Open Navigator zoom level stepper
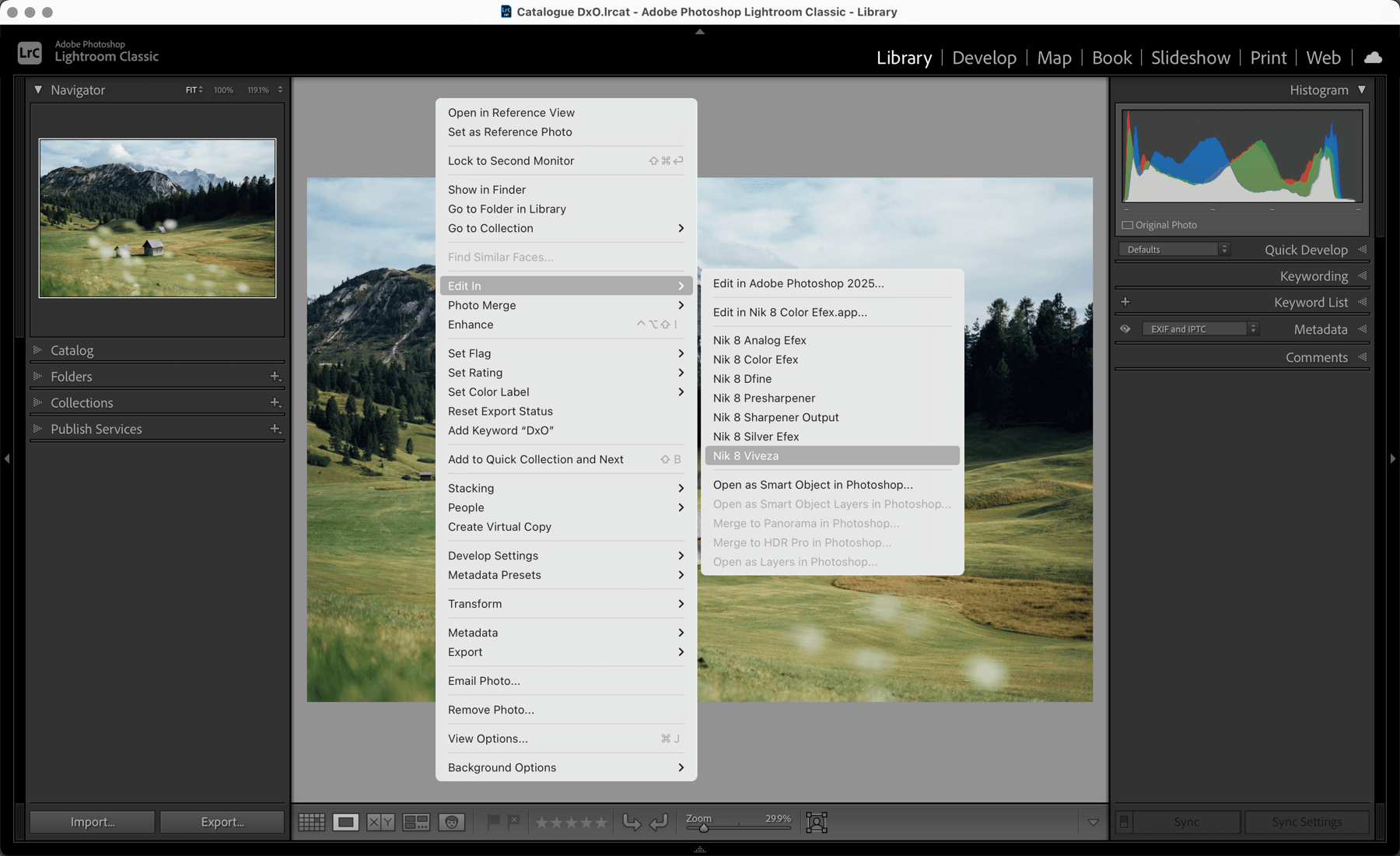The height and width of the screenshot is (856, 1400). [x=280, y=90]
